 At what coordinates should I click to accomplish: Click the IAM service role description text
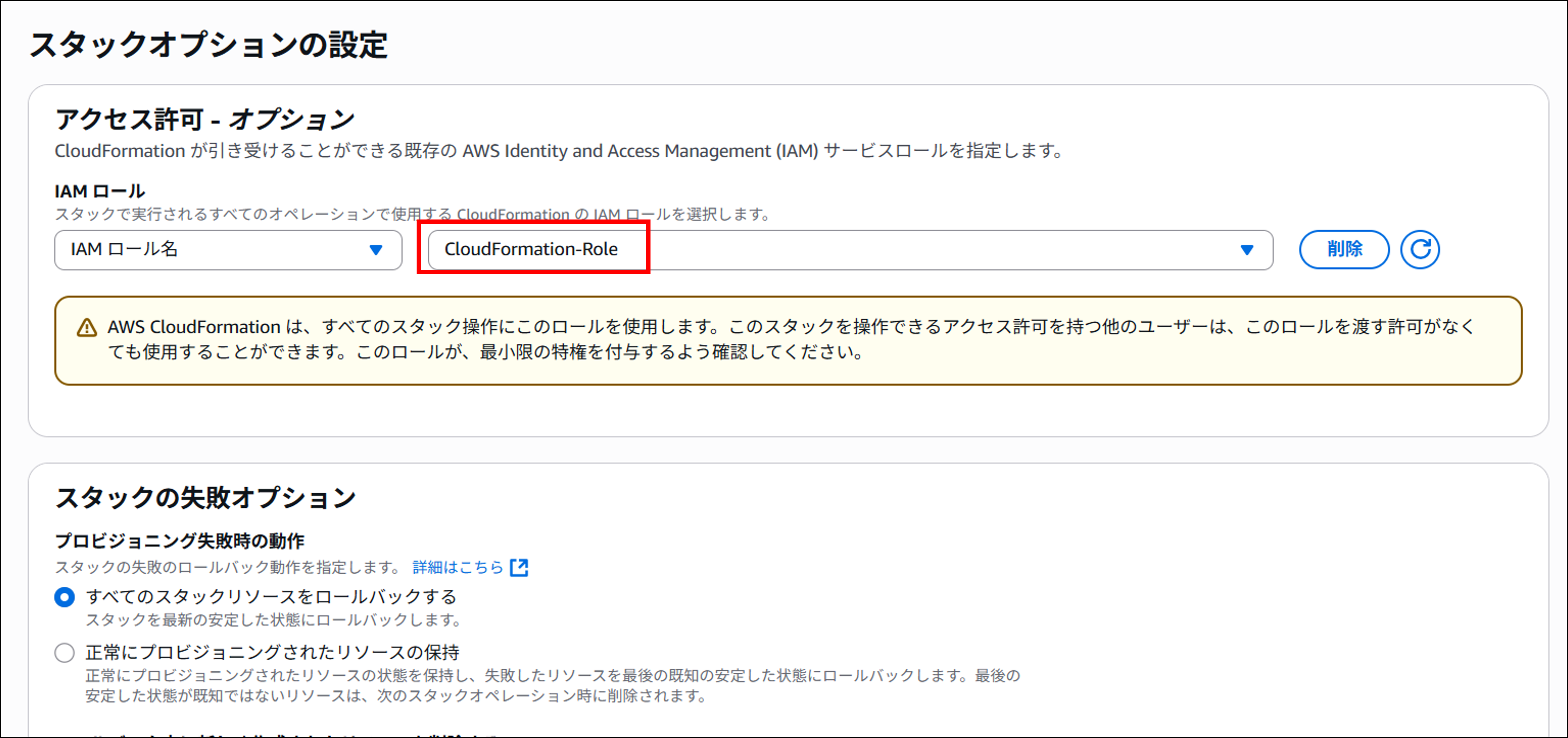pos(559,151)
